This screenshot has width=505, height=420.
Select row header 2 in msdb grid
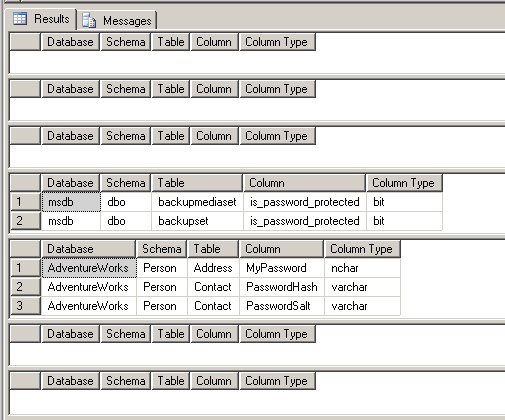click(x=26, y=221)
